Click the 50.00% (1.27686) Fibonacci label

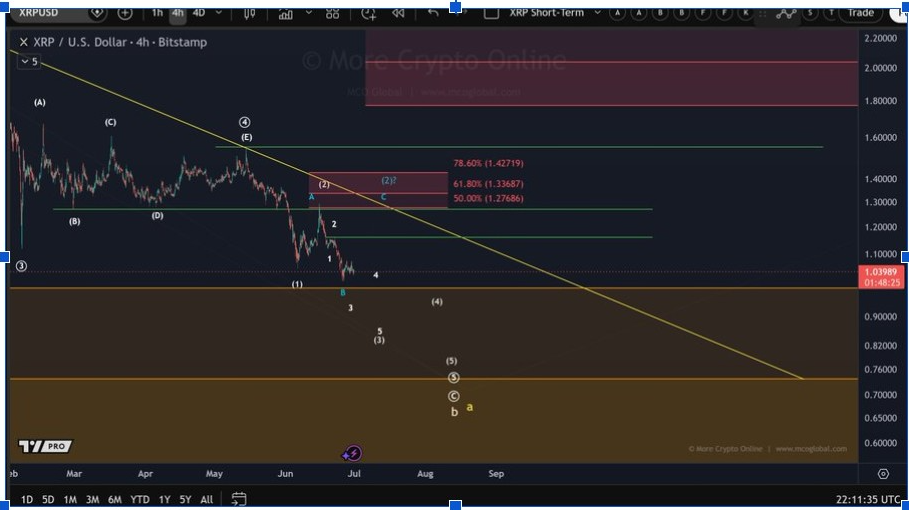(488, 198)
